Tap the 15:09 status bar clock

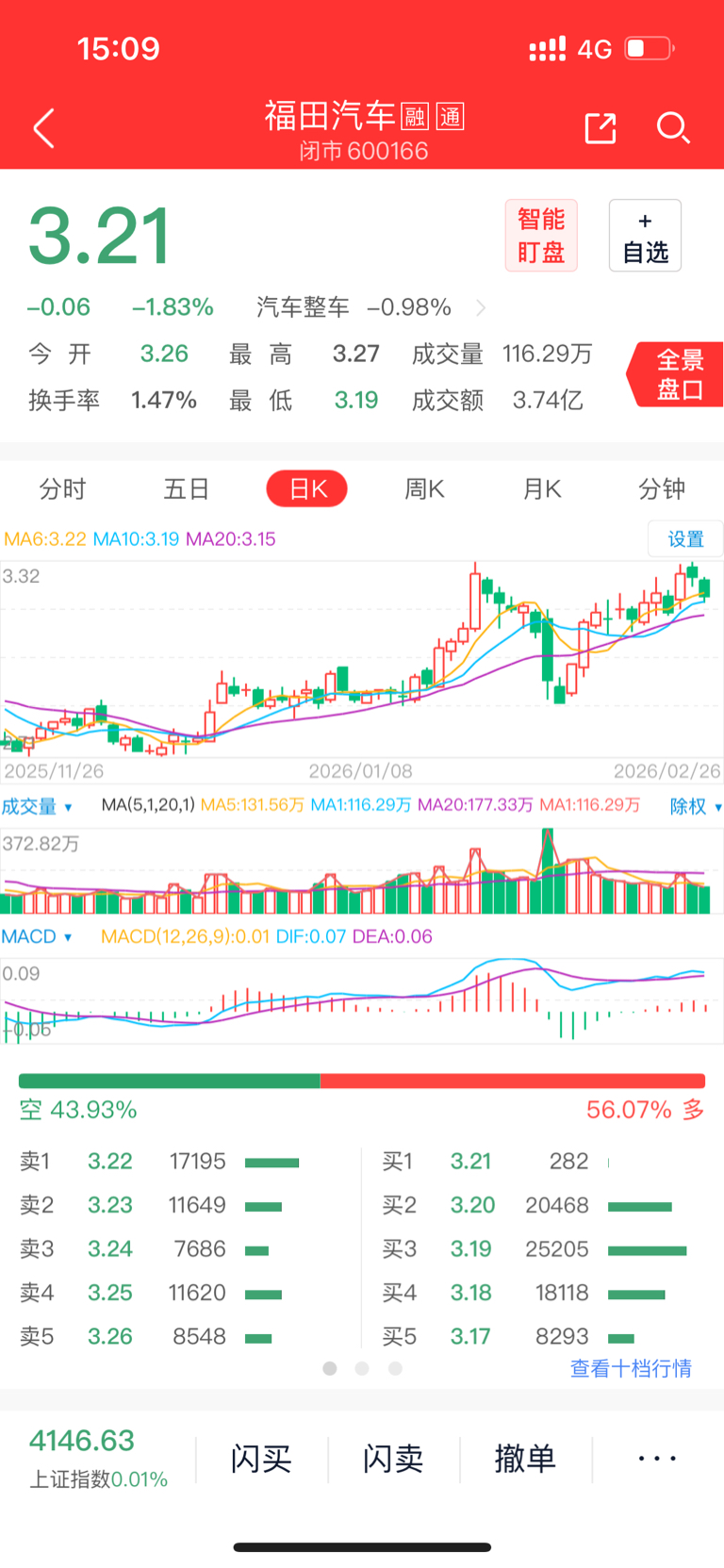point(119,48)
